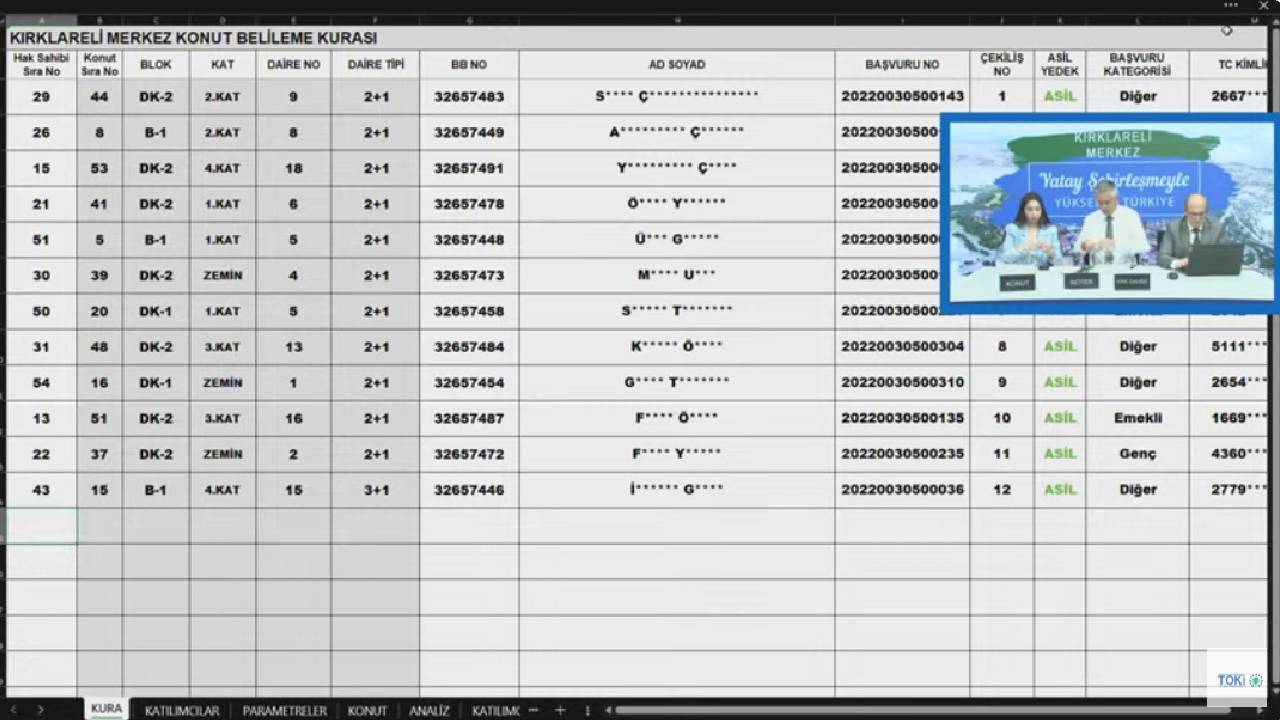Click application number 20220030500310

[902, 383]
